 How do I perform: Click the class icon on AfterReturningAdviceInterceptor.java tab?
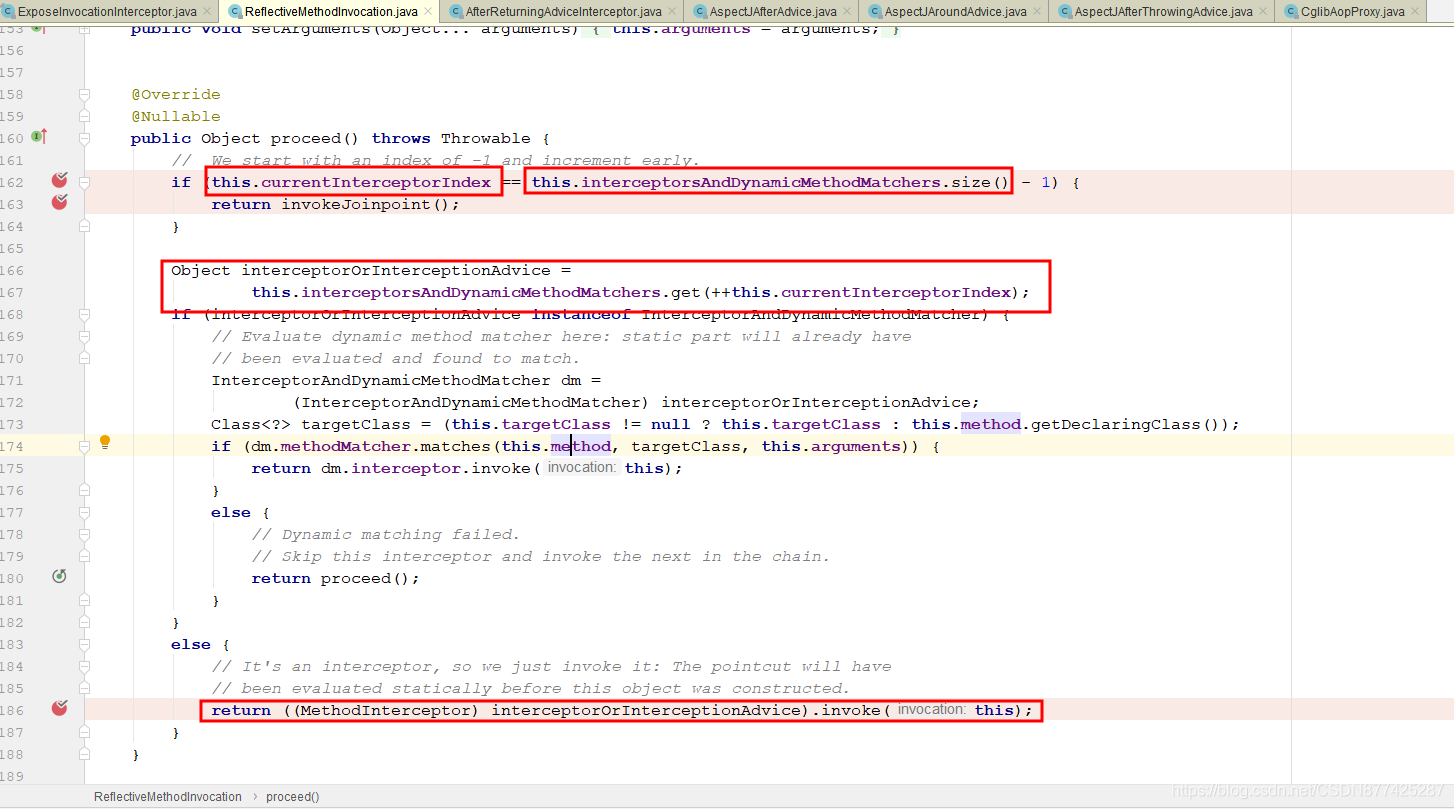click(x=456, y=12)
